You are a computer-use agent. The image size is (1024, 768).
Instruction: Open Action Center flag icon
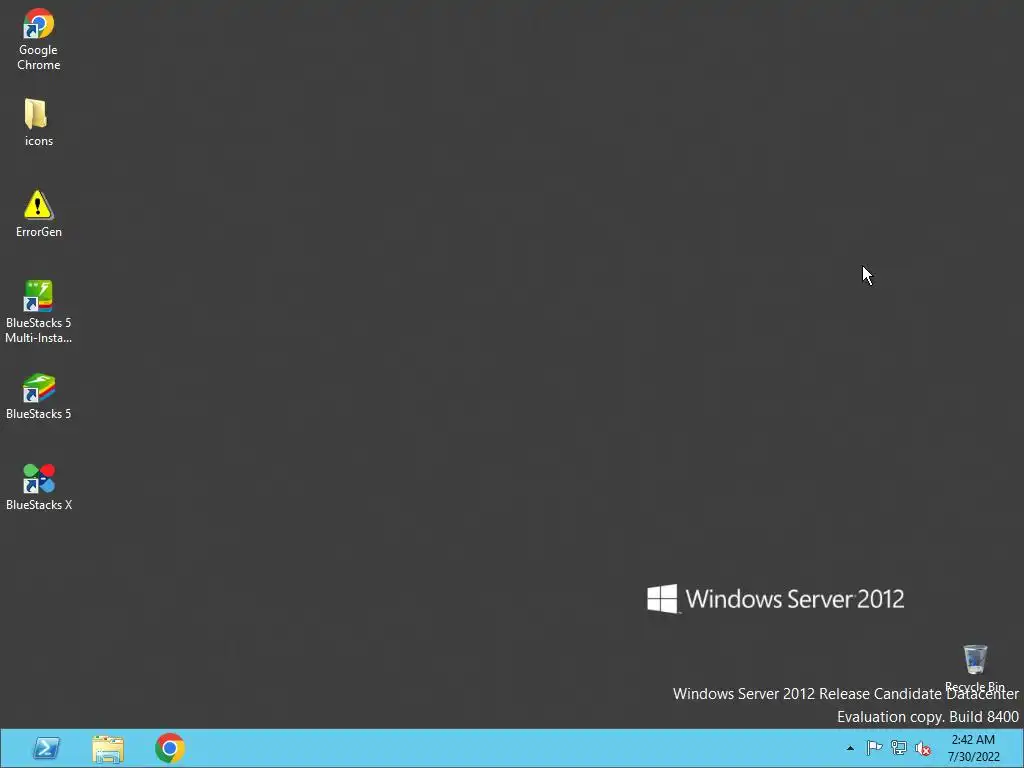coord(874,748)
